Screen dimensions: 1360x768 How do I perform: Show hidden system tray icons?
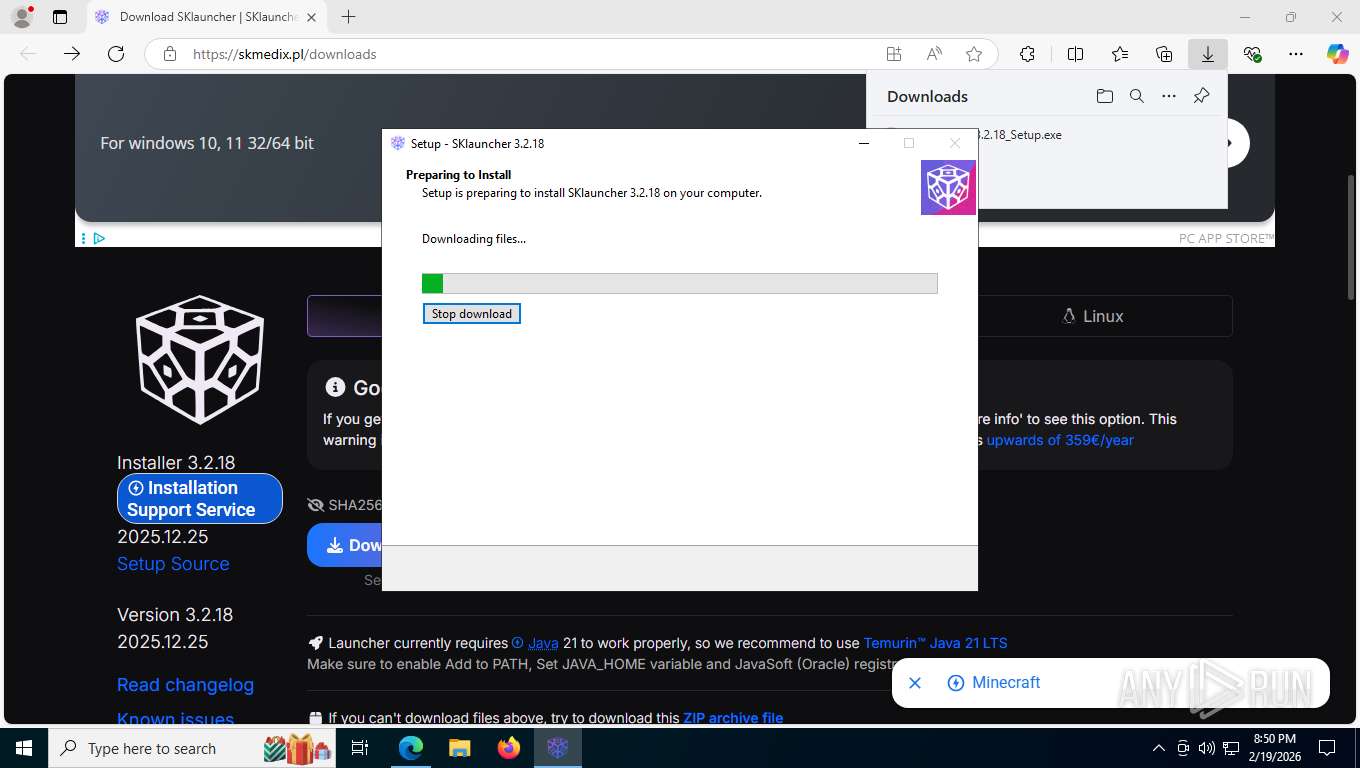click(x=1159, y=748)
